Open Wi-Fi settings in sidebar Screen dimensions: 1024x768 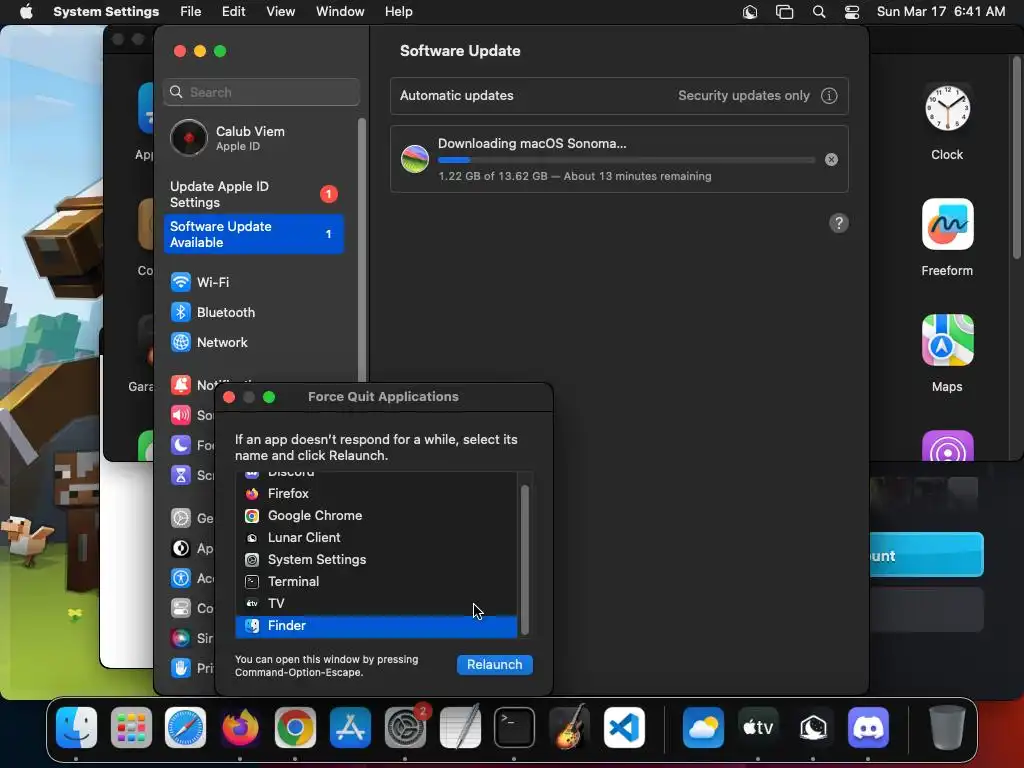click(x=255, y=282)
